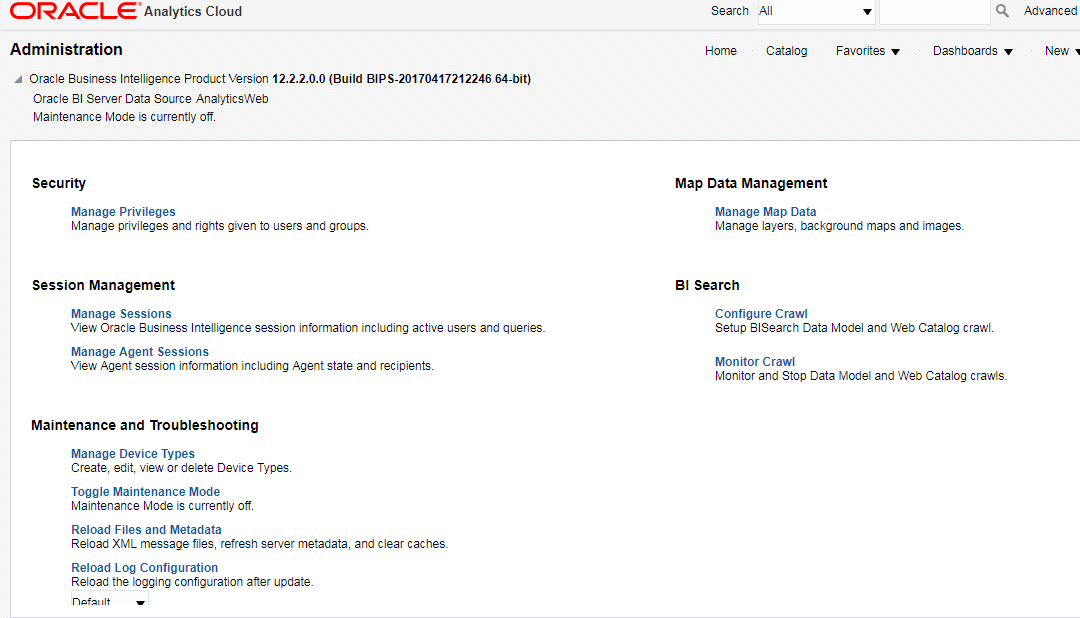Click the search magnifier icon

pyautogui.click(x=1002, y=11)
